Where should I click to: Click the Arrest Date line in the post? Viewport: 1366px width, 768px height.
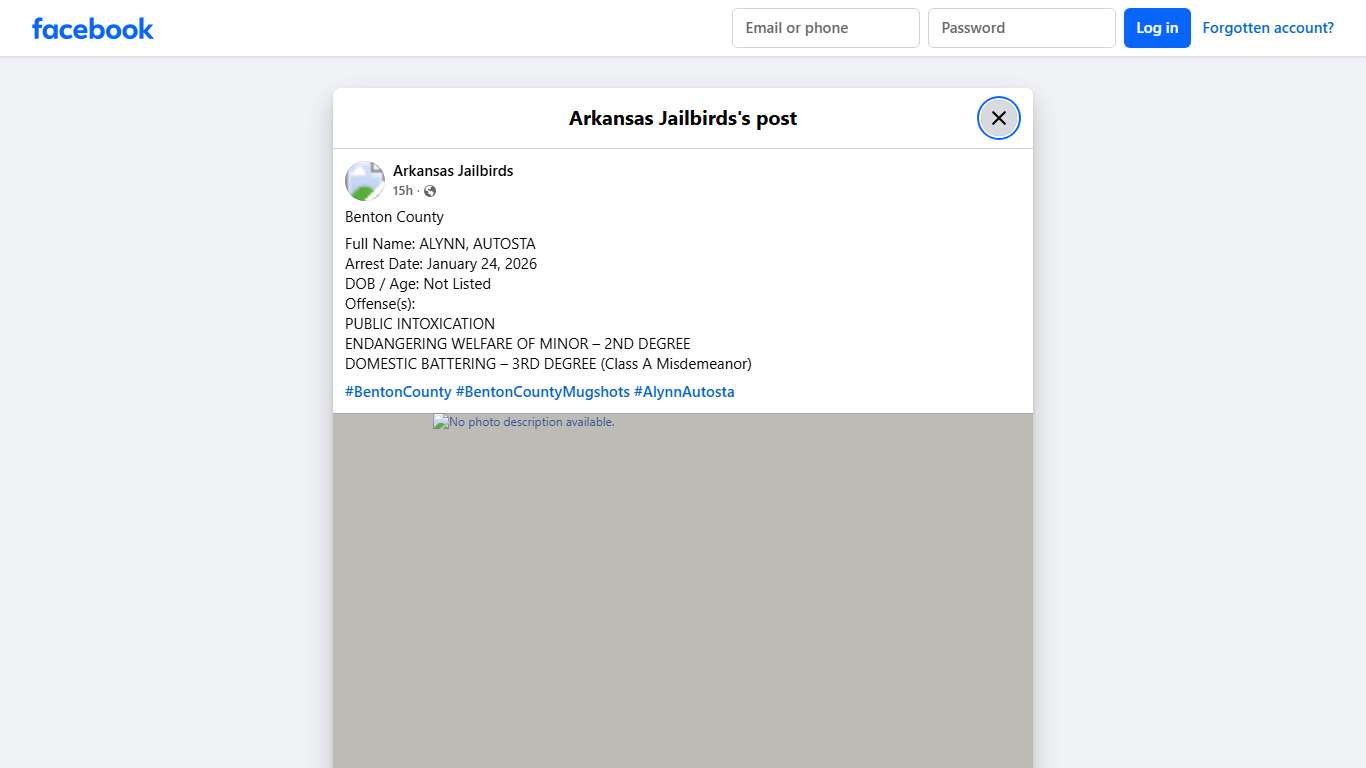[440, 264]
